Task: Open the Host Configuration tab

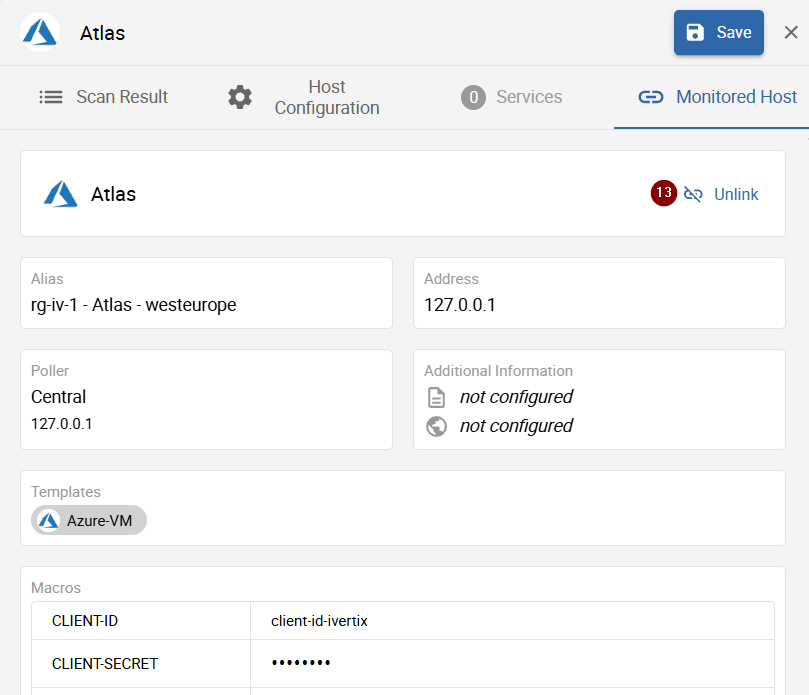Action: click(304, 97)
